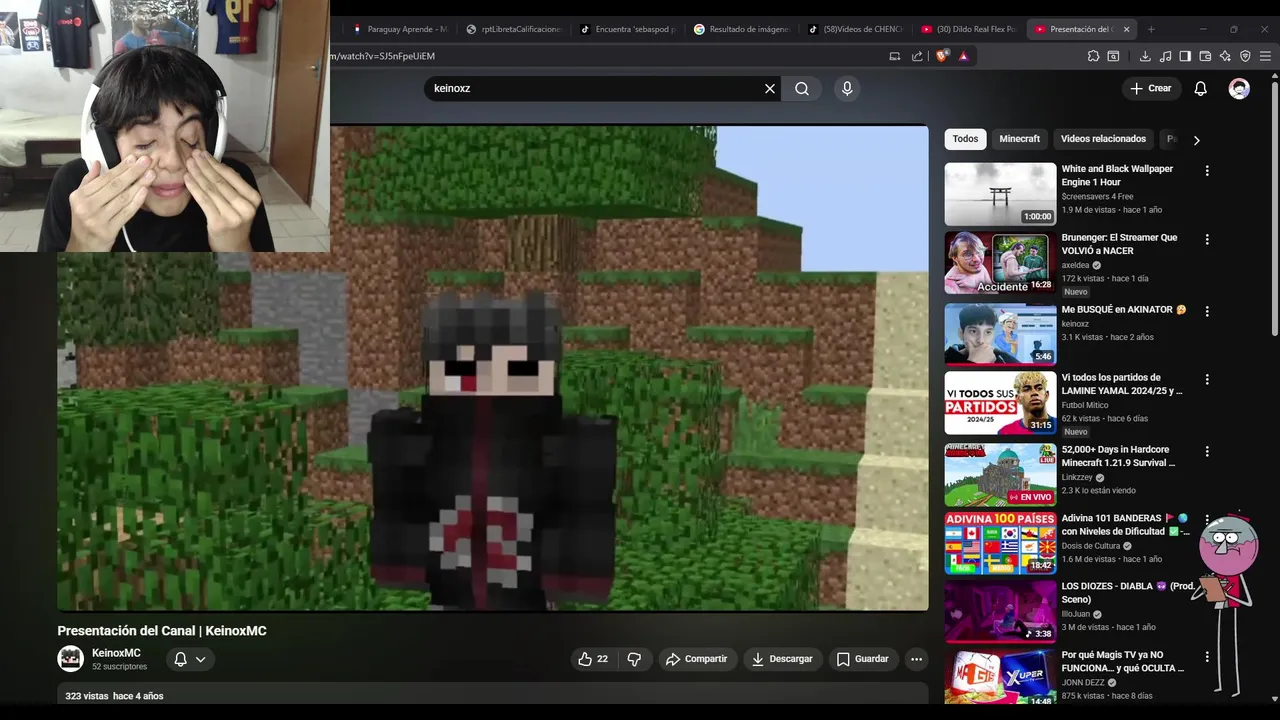This screenshot has width=1280, height=720.
Task: Open Me BUSQUÉ en AKINATOR thumbnail
Action: (1000, 334)
